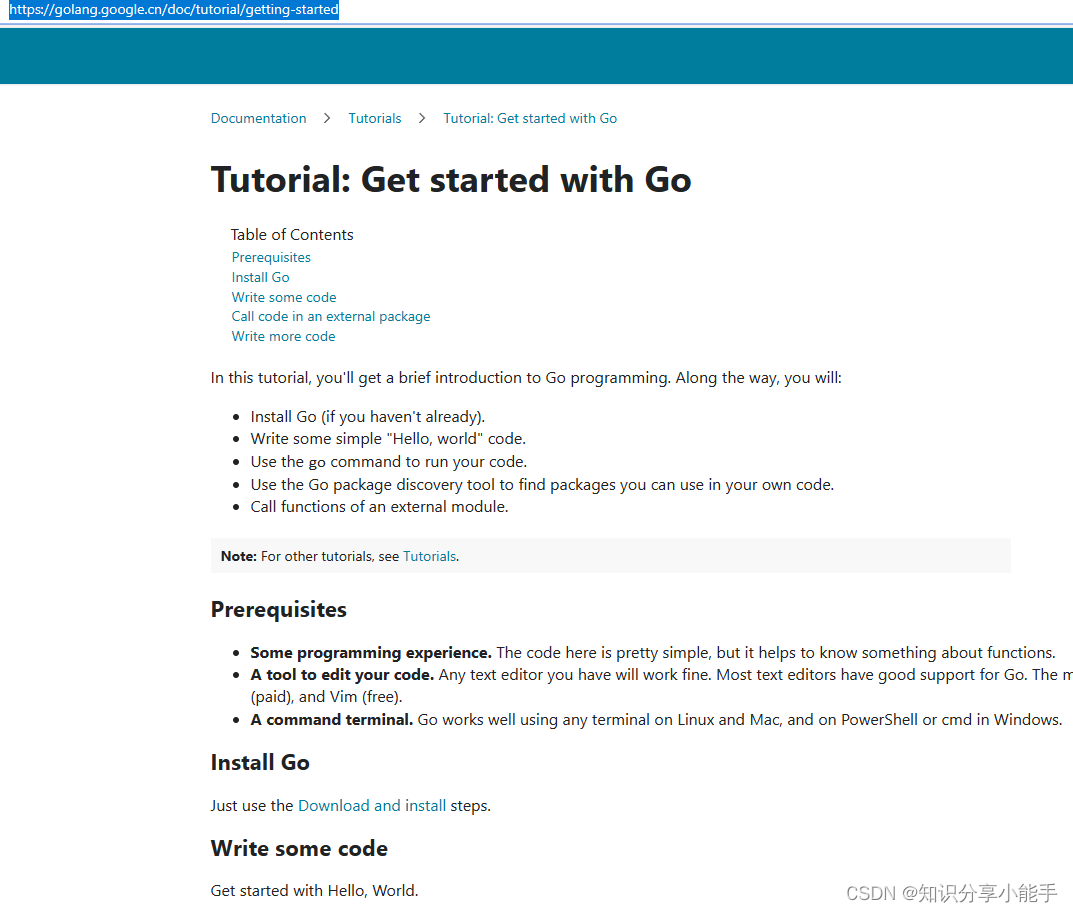Click the bold 'Note:' label
The width and height of the screenshot is (1073, 912).
click(239, 556)
